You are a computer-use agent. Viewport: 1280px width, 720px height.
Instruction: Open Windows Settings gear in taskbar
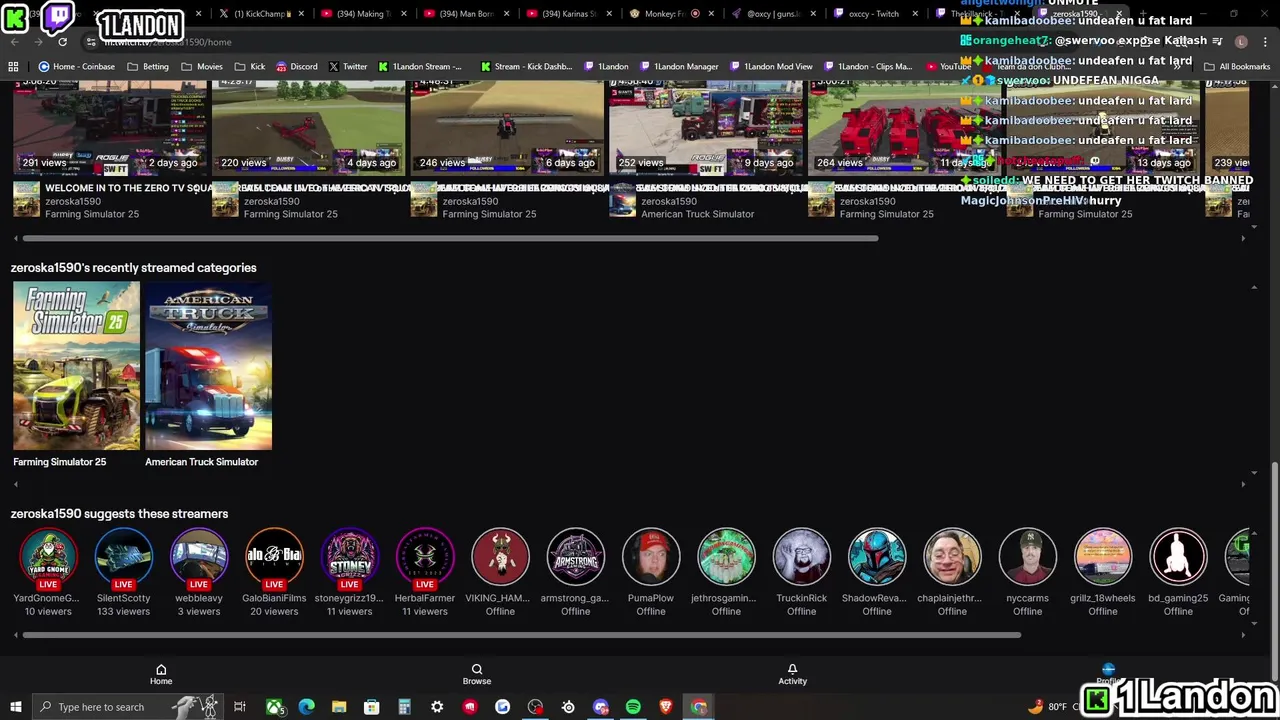pyautogui.click(x=437, y=707)
